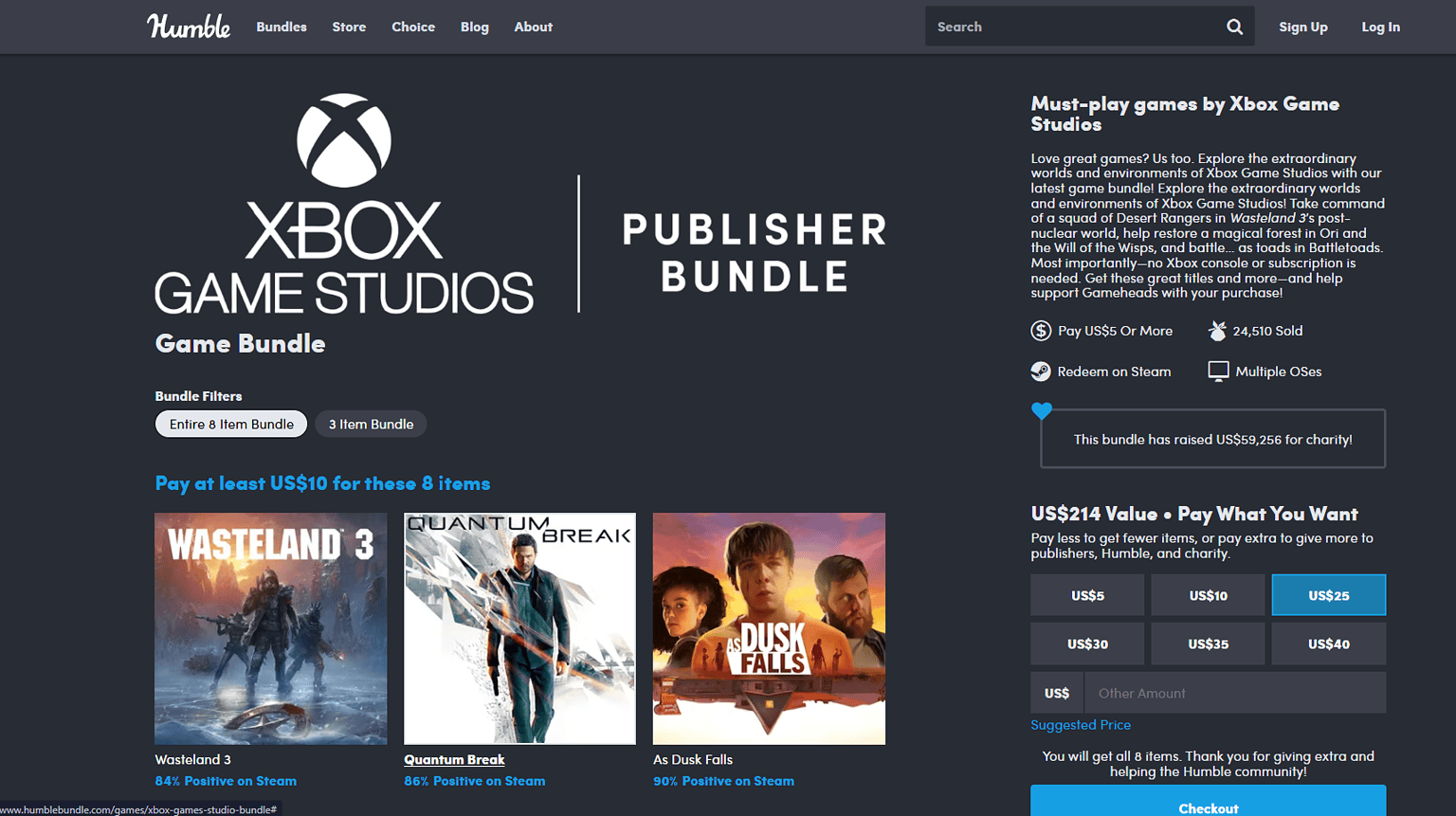
Task: Click the Xbox sphere logo in banner
Action: [x=344, y=140]
